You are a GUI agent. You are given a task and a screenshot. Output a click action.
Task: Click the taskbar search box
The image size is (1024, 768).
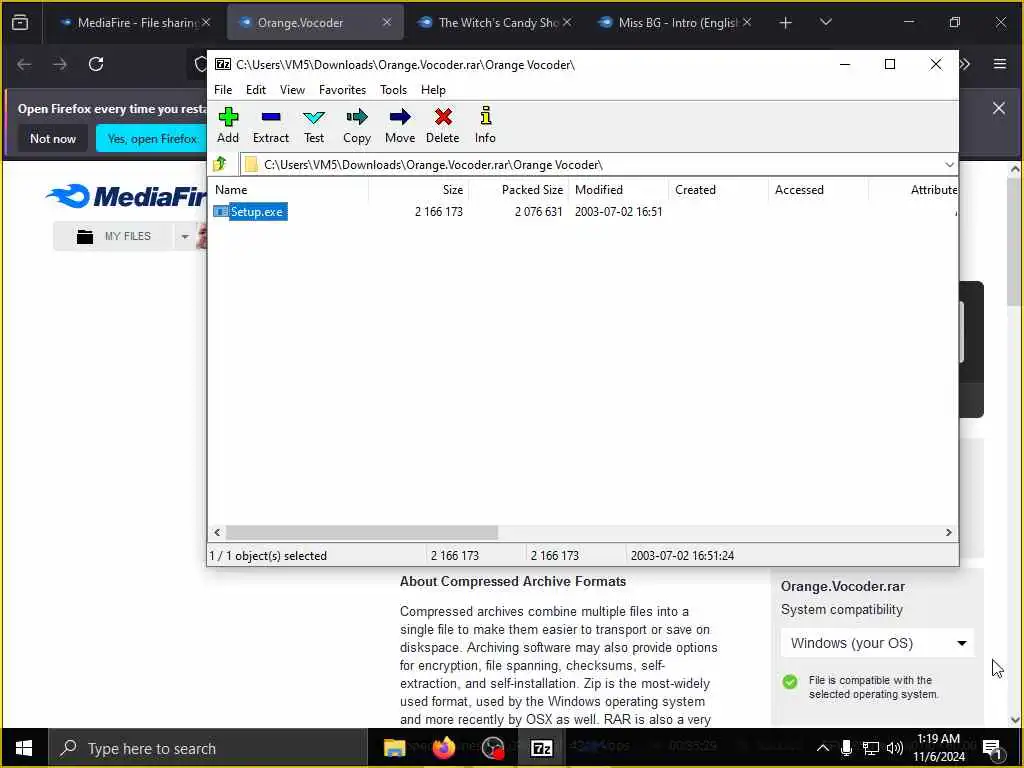208,748
